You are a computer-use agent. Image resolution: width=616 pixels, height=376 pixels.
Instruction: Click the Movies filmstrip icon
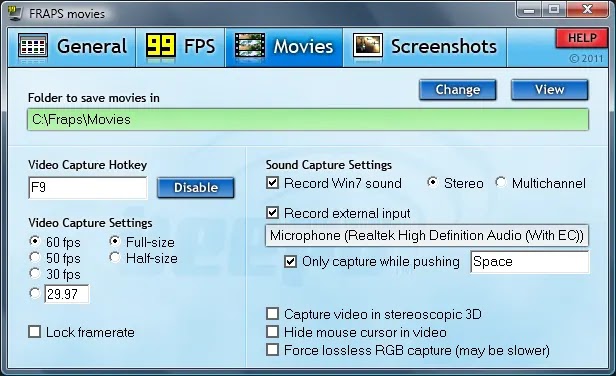tap(249, 46)
